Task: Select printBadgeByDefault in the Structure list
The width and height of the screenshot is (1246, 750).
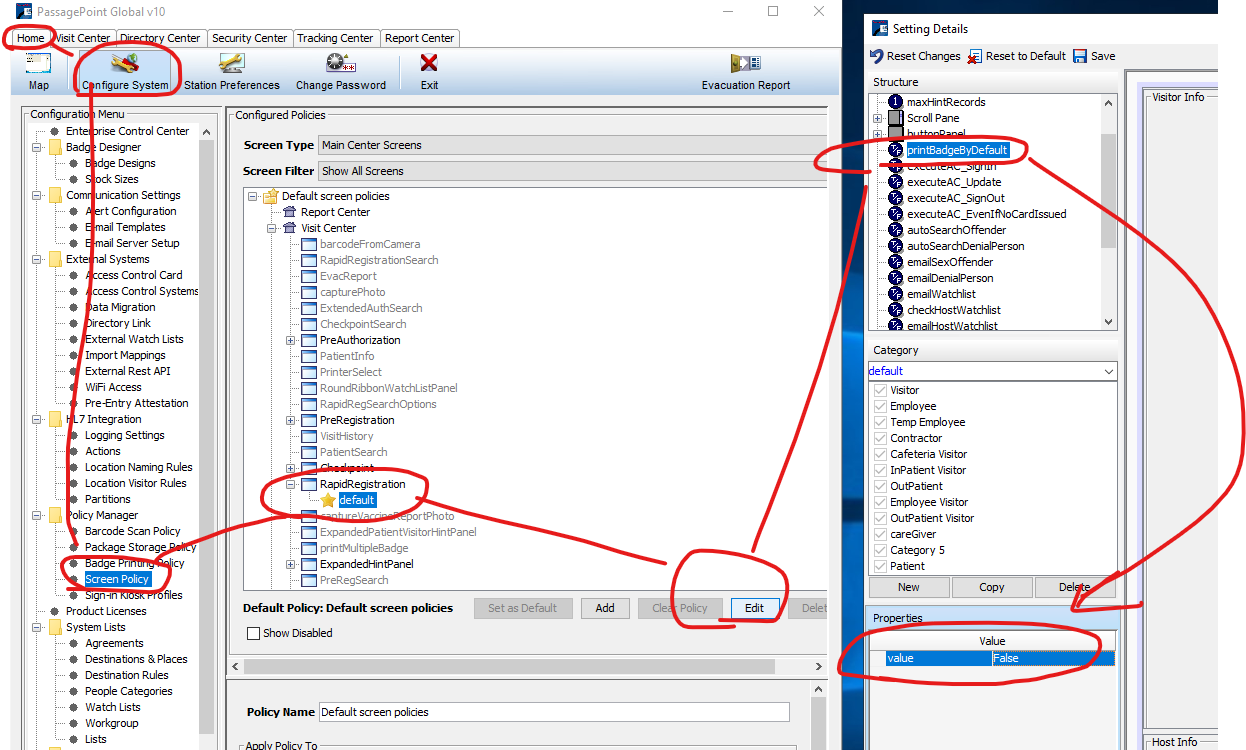Action: click(957, 150)
